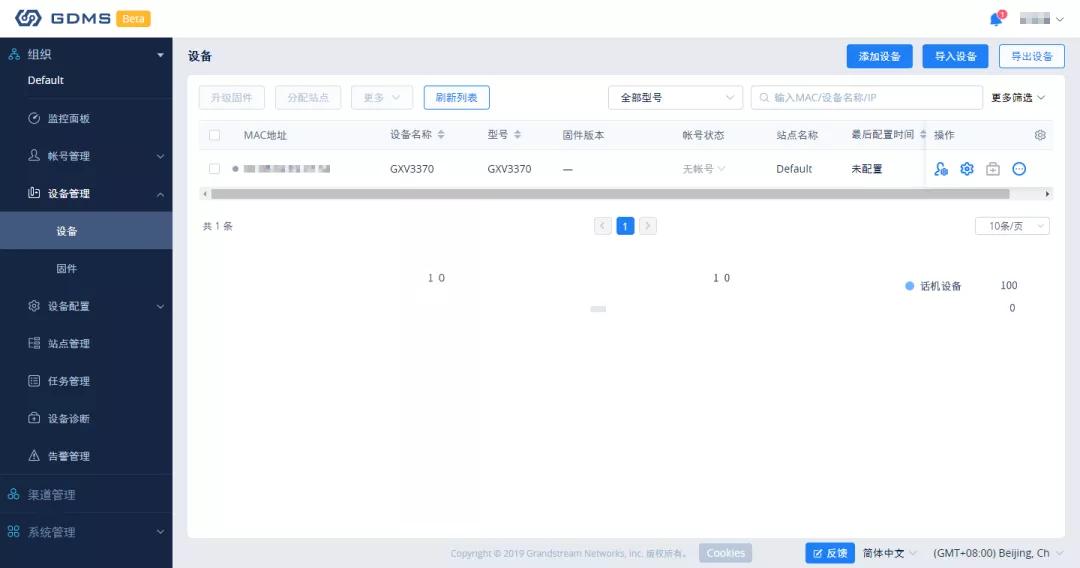Viewport: 1080px width, 568px height.
Task: Open the user account dropdown
Action: [x=1041, y=19]
